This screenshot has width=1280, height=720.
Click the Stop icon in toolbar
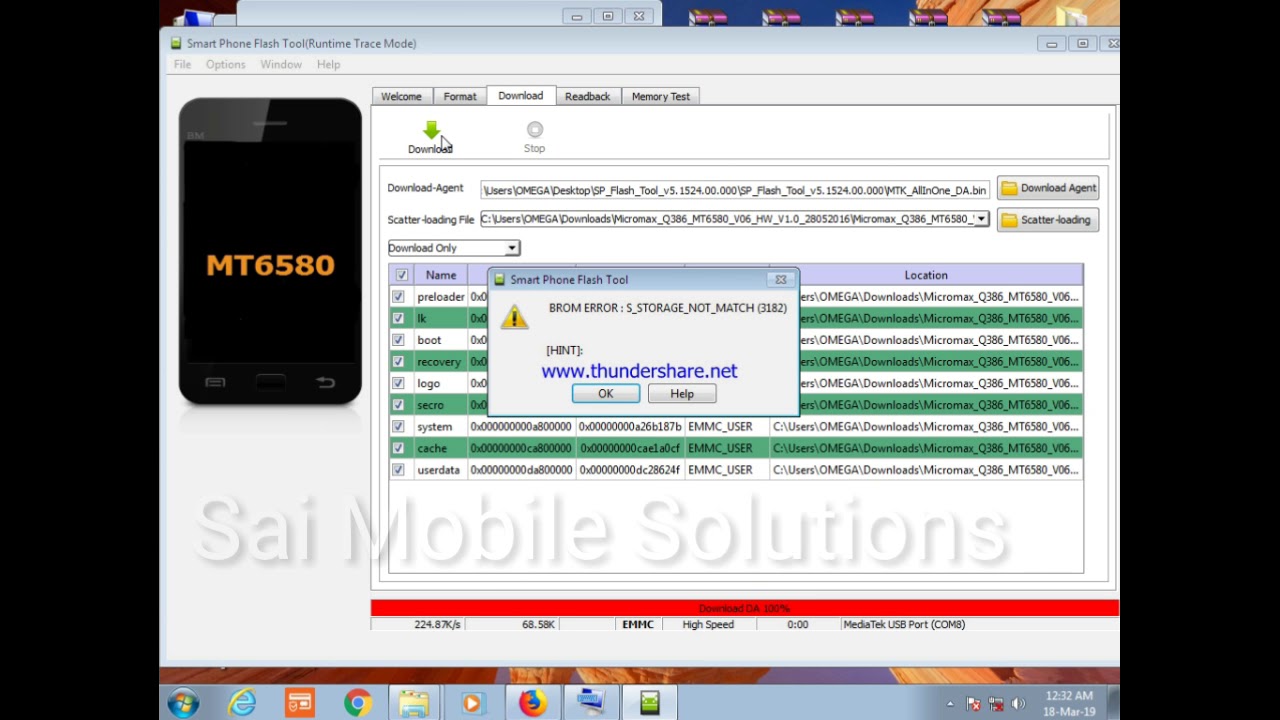535,130
